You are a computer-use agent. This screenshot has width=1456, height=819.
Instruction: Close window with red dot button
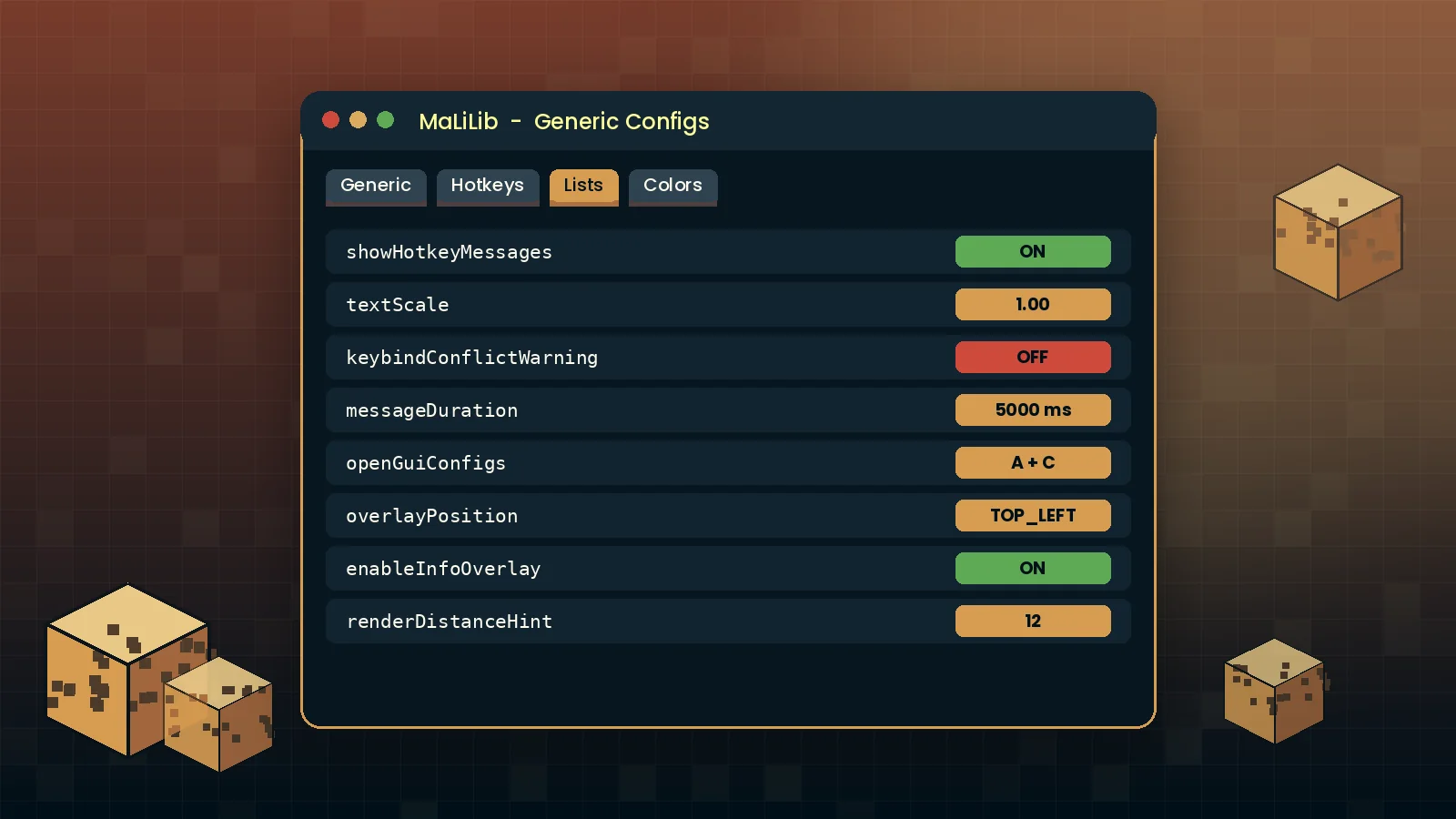click(x=331, y=120)
